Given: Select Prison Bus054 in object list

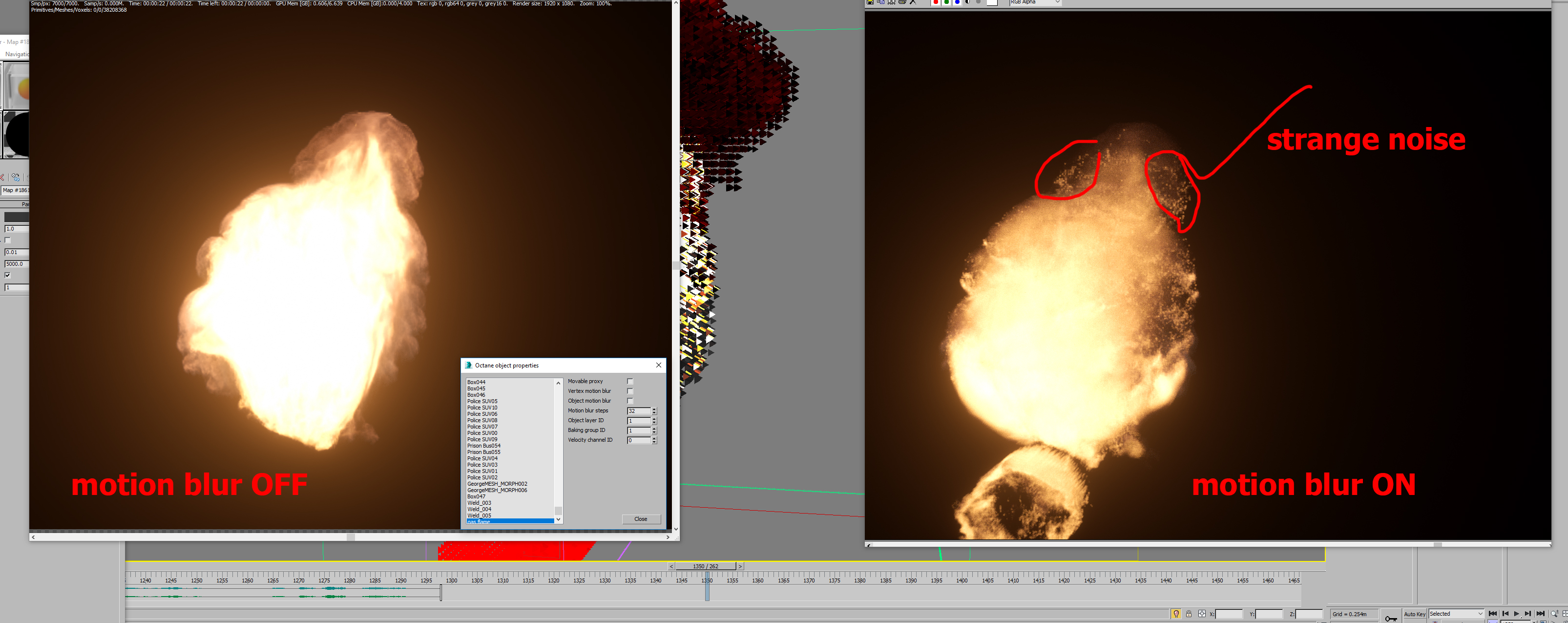Looking at the screenshot, I should tap(484, 446).
